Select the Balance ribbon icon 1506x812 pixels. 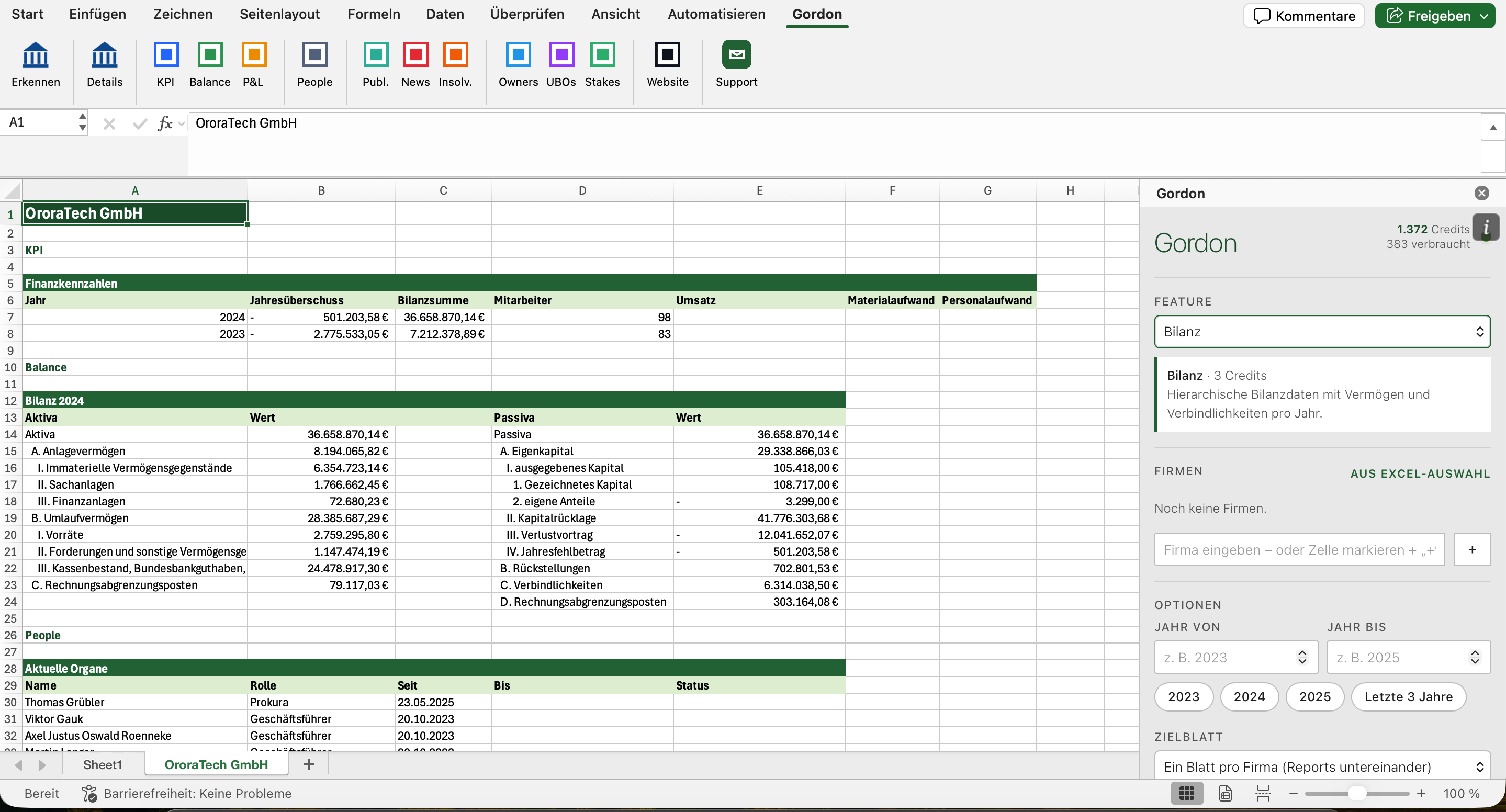point(210,55)
